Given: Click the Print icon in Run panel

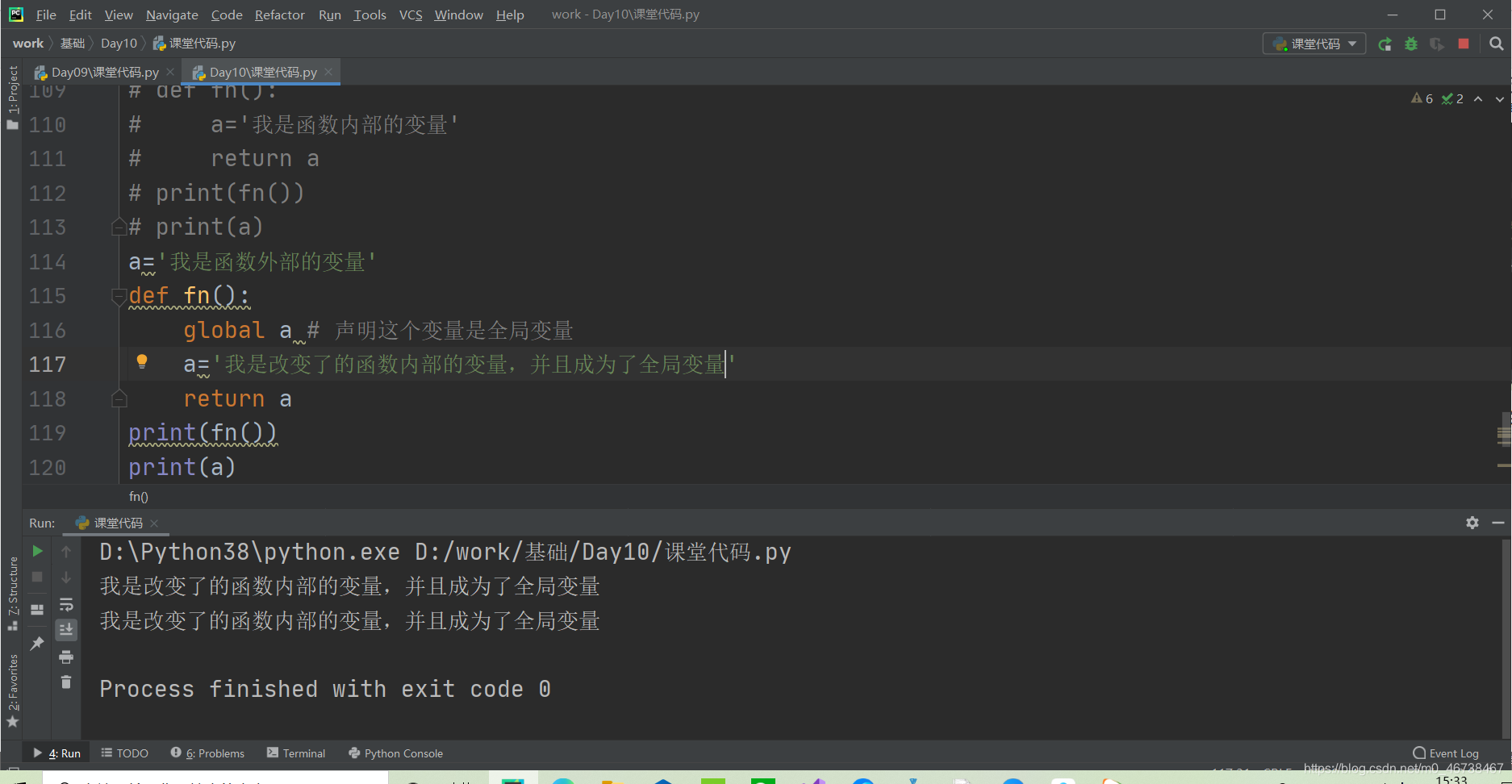Looking at the screenshot, I should 66,657.
